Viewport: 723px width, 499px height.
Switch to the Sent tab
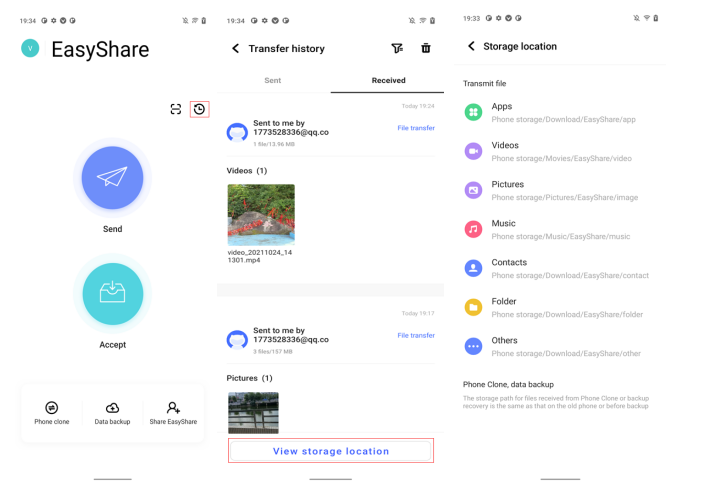pyautogui.click(x=273, y=80)
